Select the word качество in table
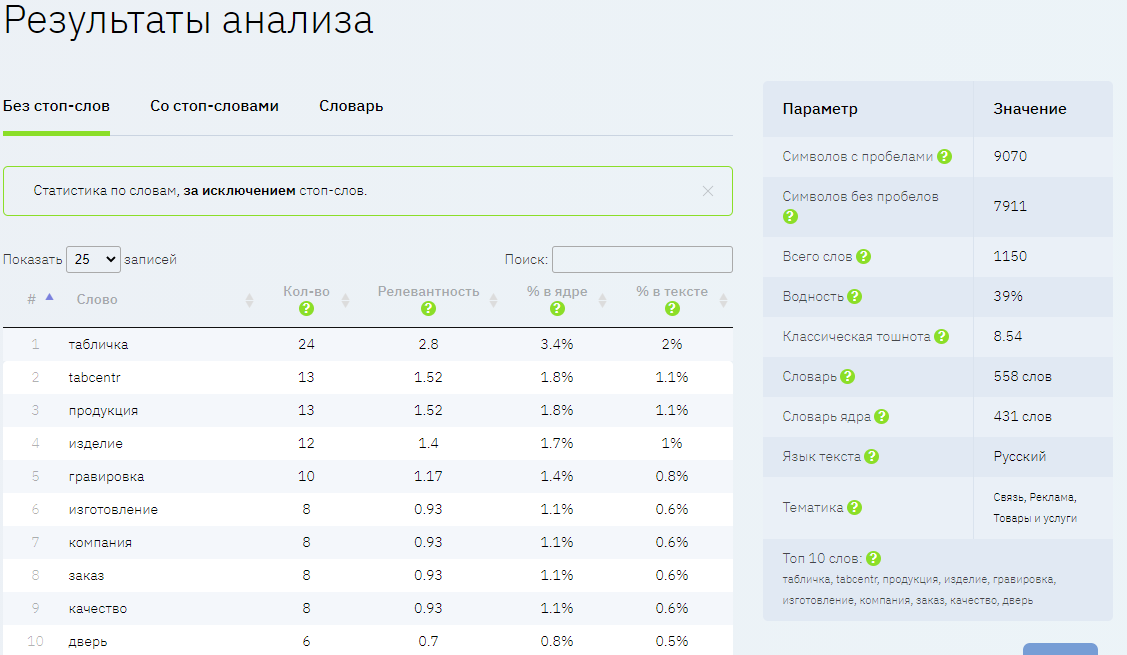The image size is (1127, 655). click(98, 609)
